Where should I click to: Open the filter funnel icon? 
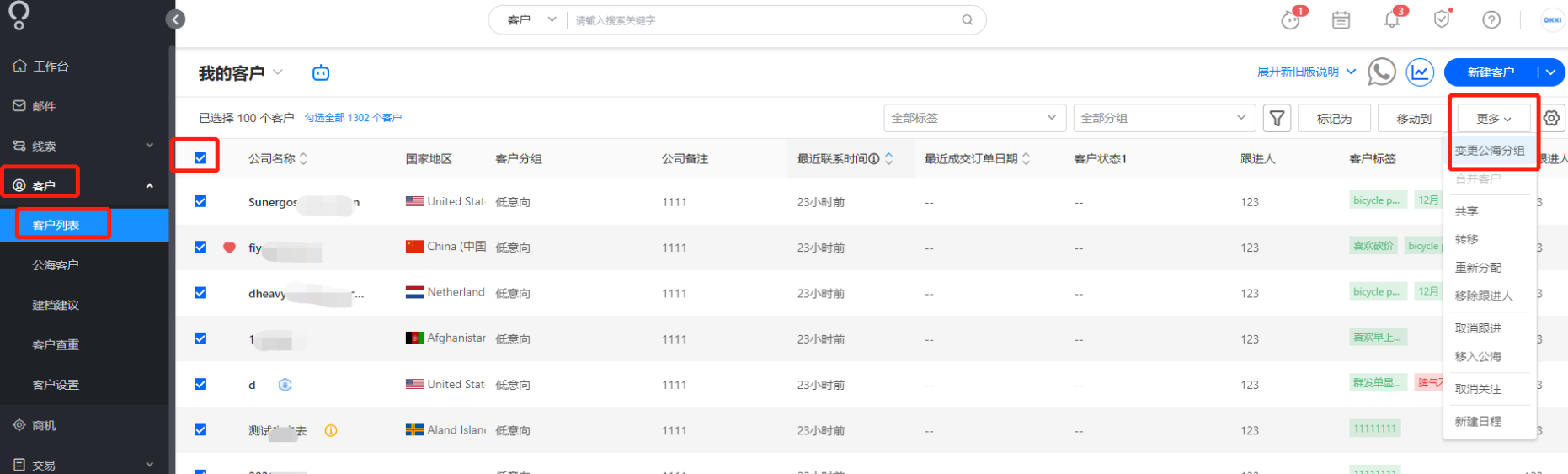click(x=1277, y=119)
